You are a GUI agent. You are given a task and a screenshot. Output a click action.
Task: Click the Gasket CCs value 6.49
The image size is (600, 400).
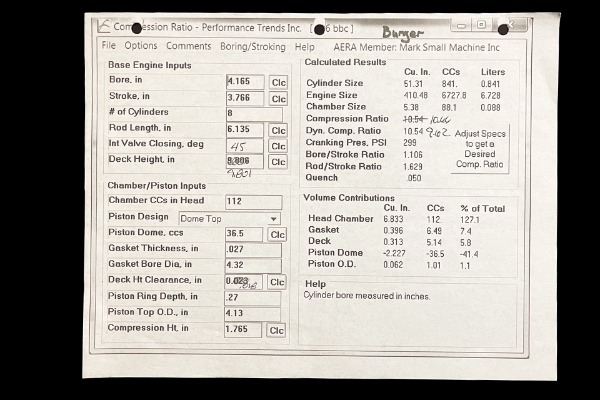coord(434,231)
